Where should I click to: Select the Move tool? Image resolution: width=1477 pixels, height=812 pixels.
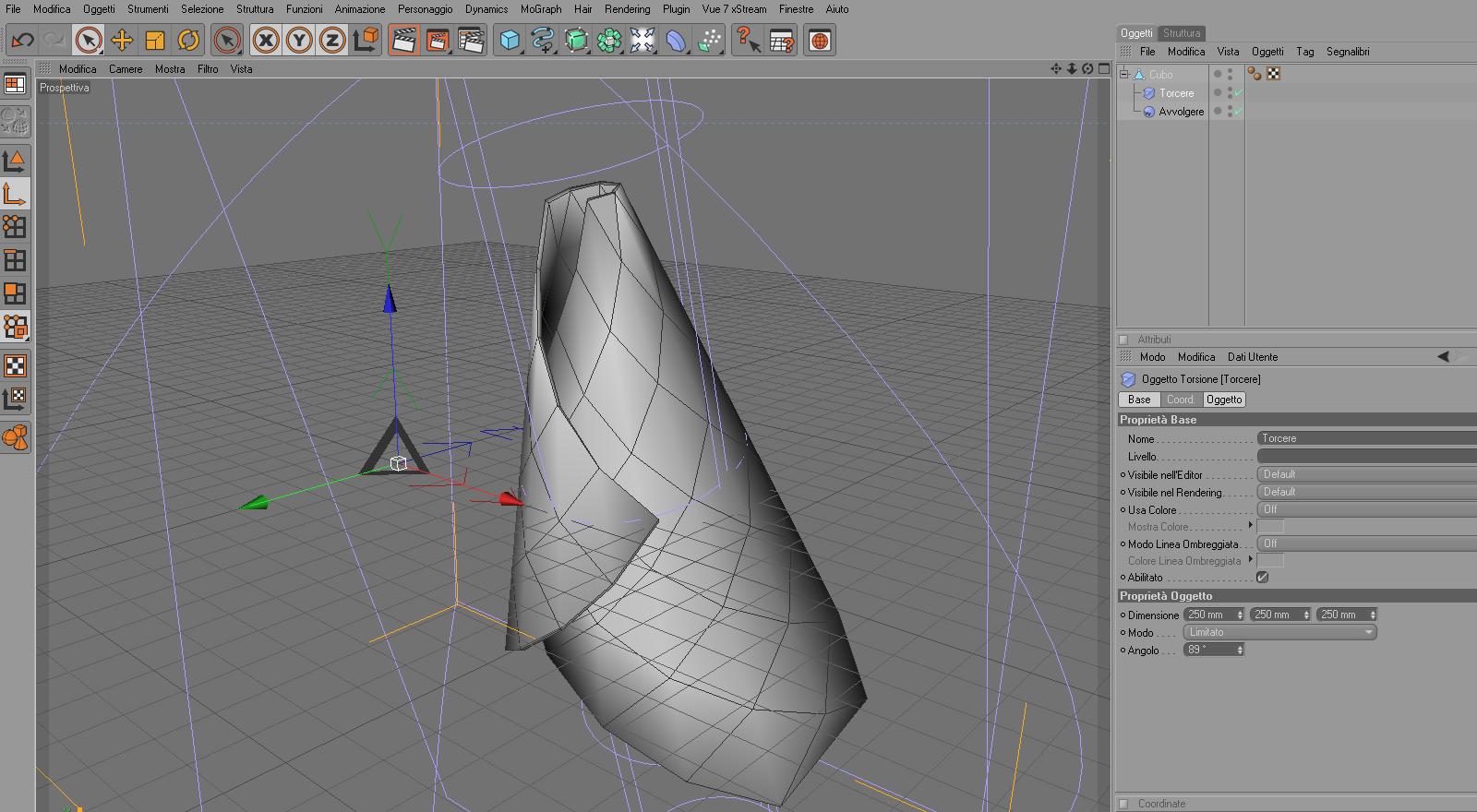[x=121, y=41]
